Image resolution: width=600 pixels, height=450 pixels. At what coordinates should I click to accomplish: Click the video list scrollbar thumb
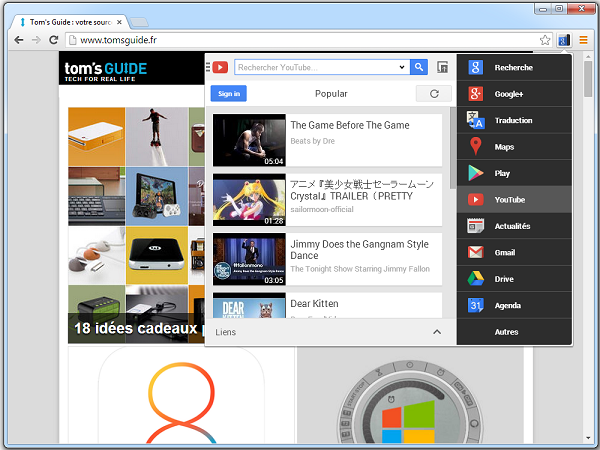(x=453, y=147)
